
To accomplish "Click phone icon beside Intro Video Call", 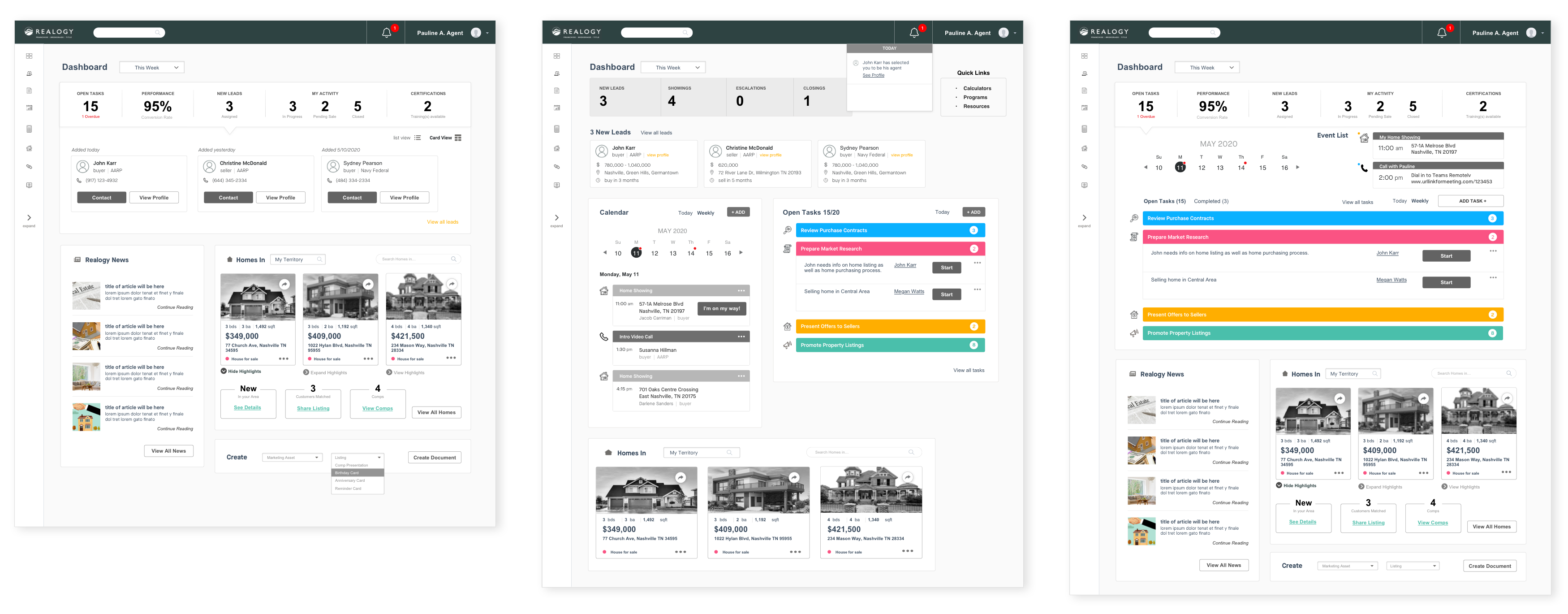I will point(603,336).
